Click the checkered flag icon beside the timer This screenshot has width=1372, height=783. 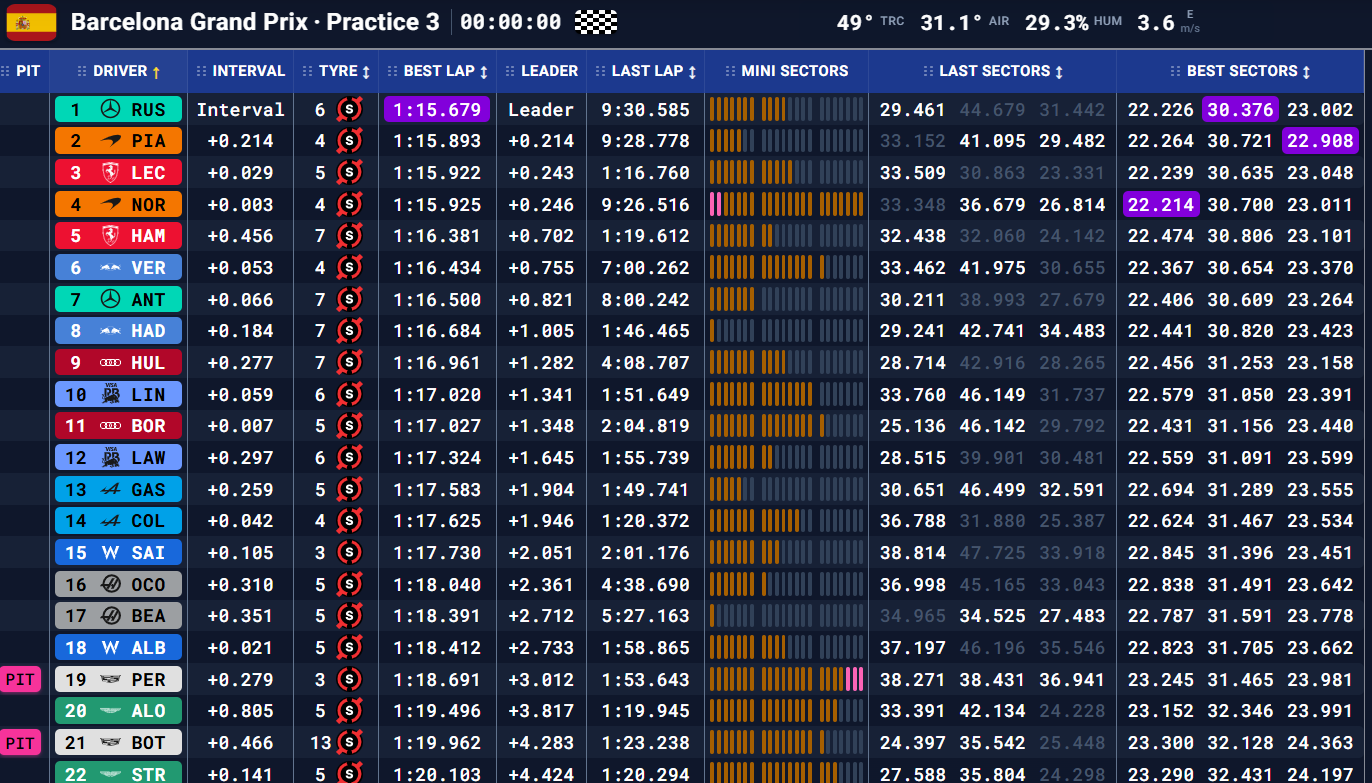coord(595,22)
